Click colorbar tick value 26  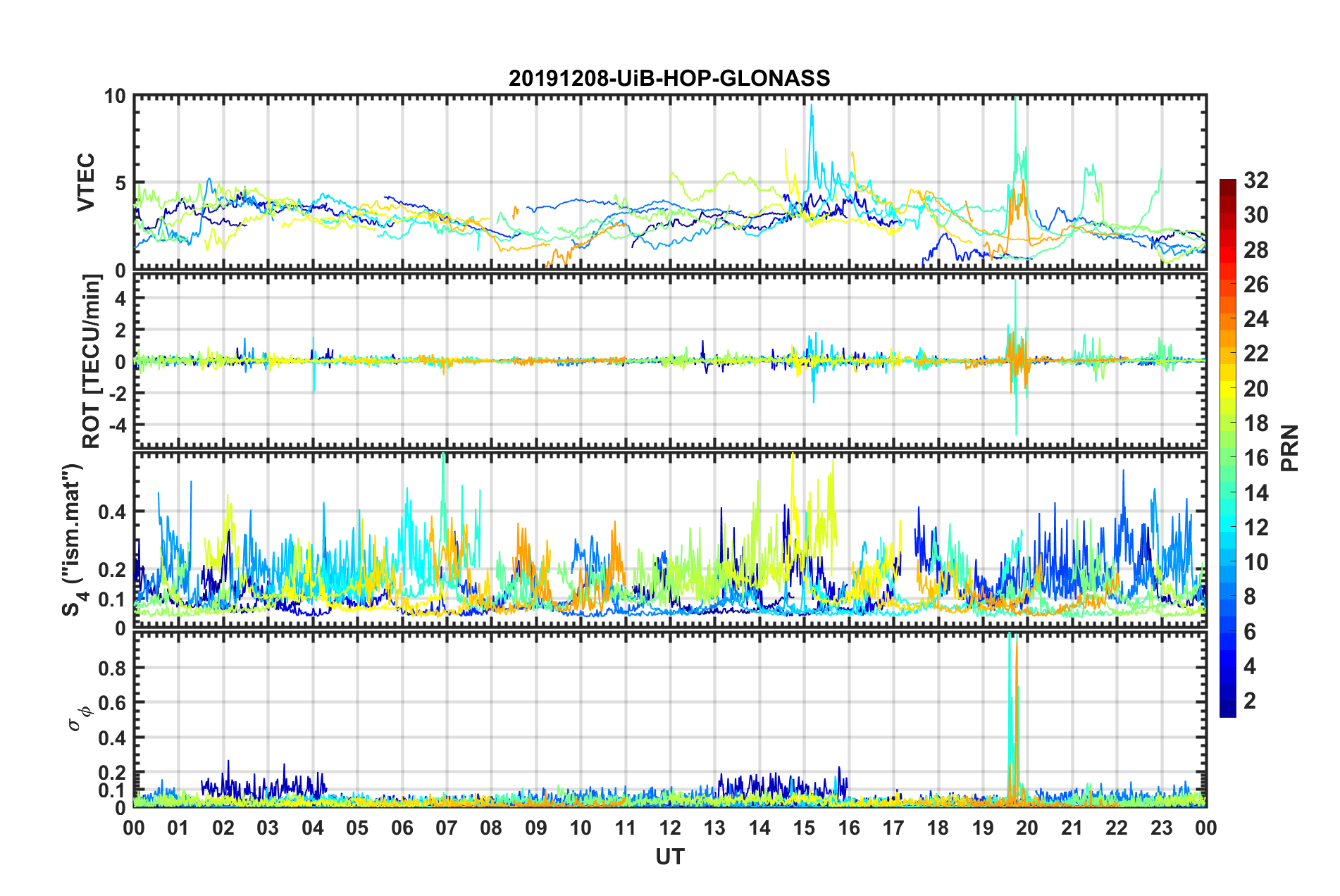pyautogui.click(x=1256, y=285)
